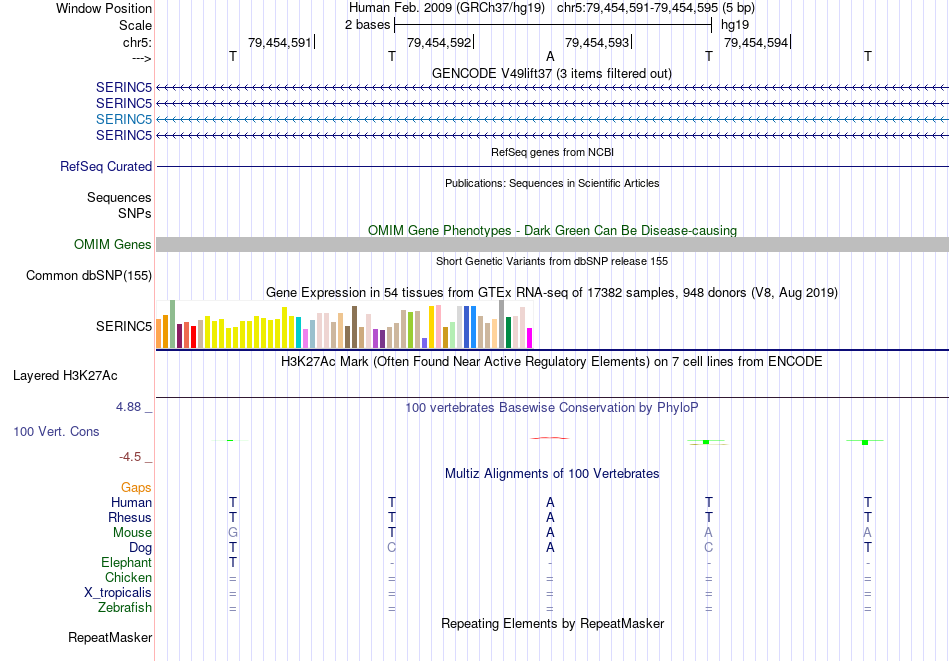Open OMIM Gene Phenotypes track title
Screen dimensions: 950x661
tap(552, 230)
